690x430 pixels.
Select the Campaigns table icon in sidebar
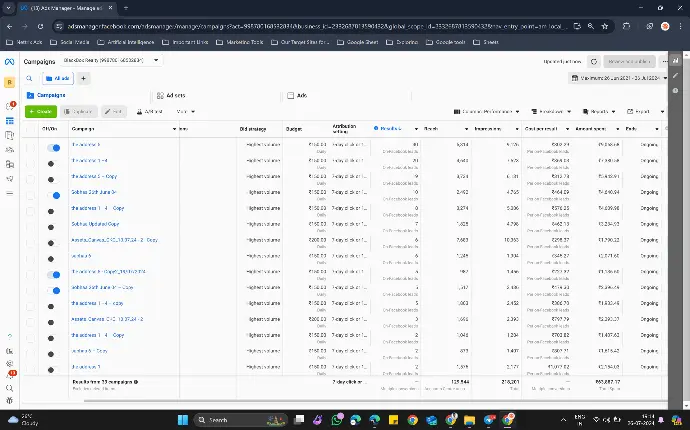coord(9,121)
